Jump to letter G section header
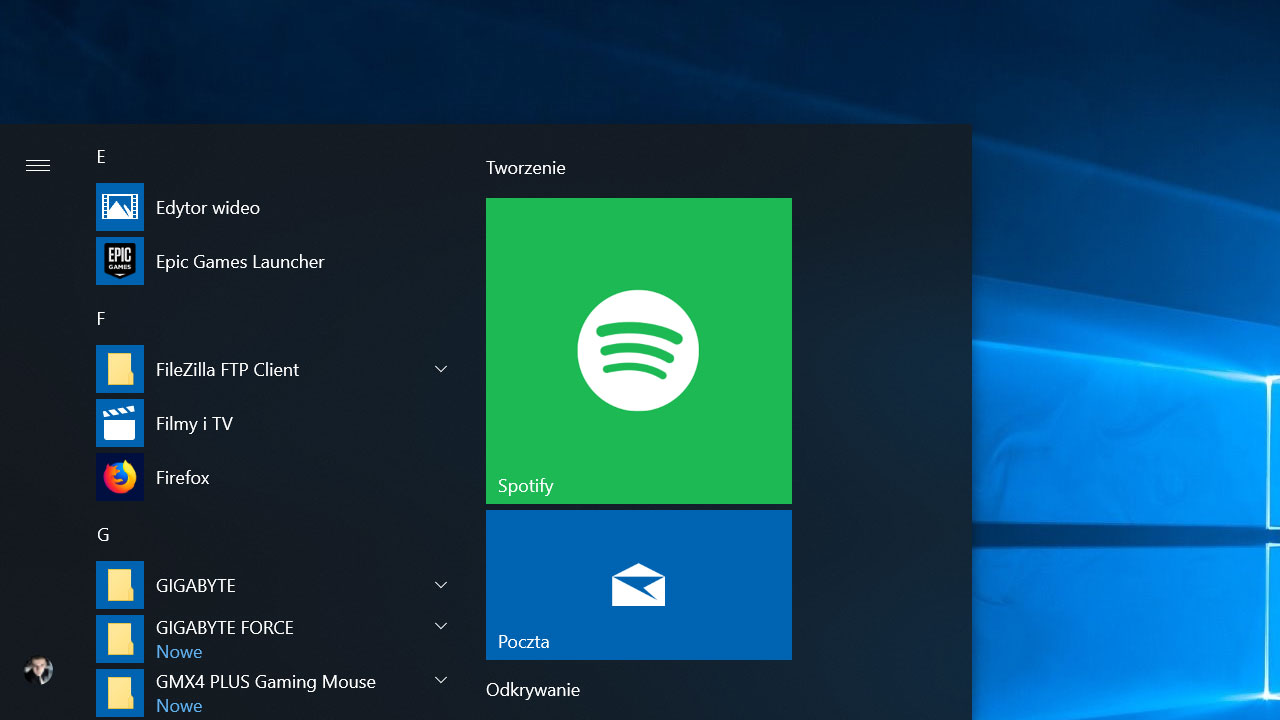The width and height of the screenshot is (1280, 720). 103,534
